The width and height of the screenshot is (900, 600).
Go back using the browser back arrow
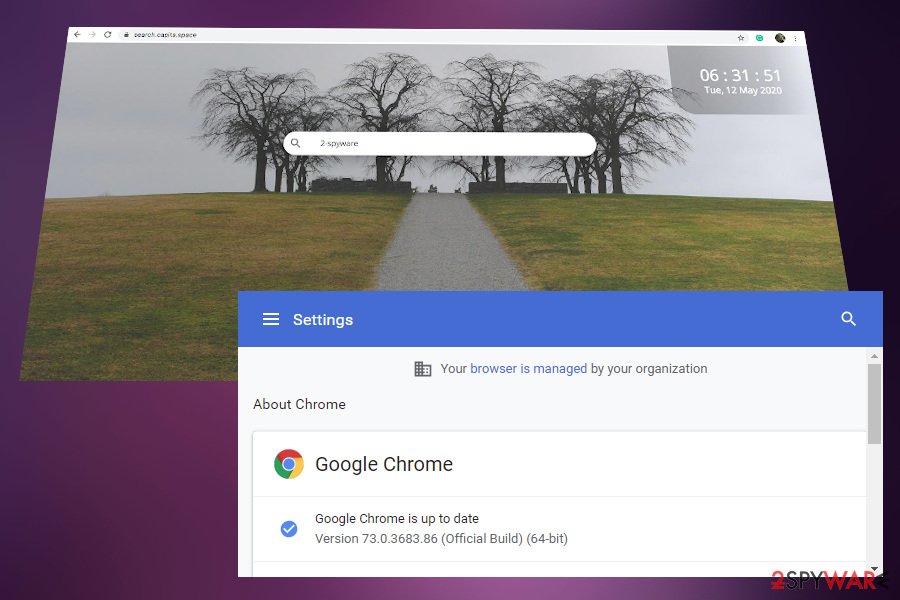77,34
